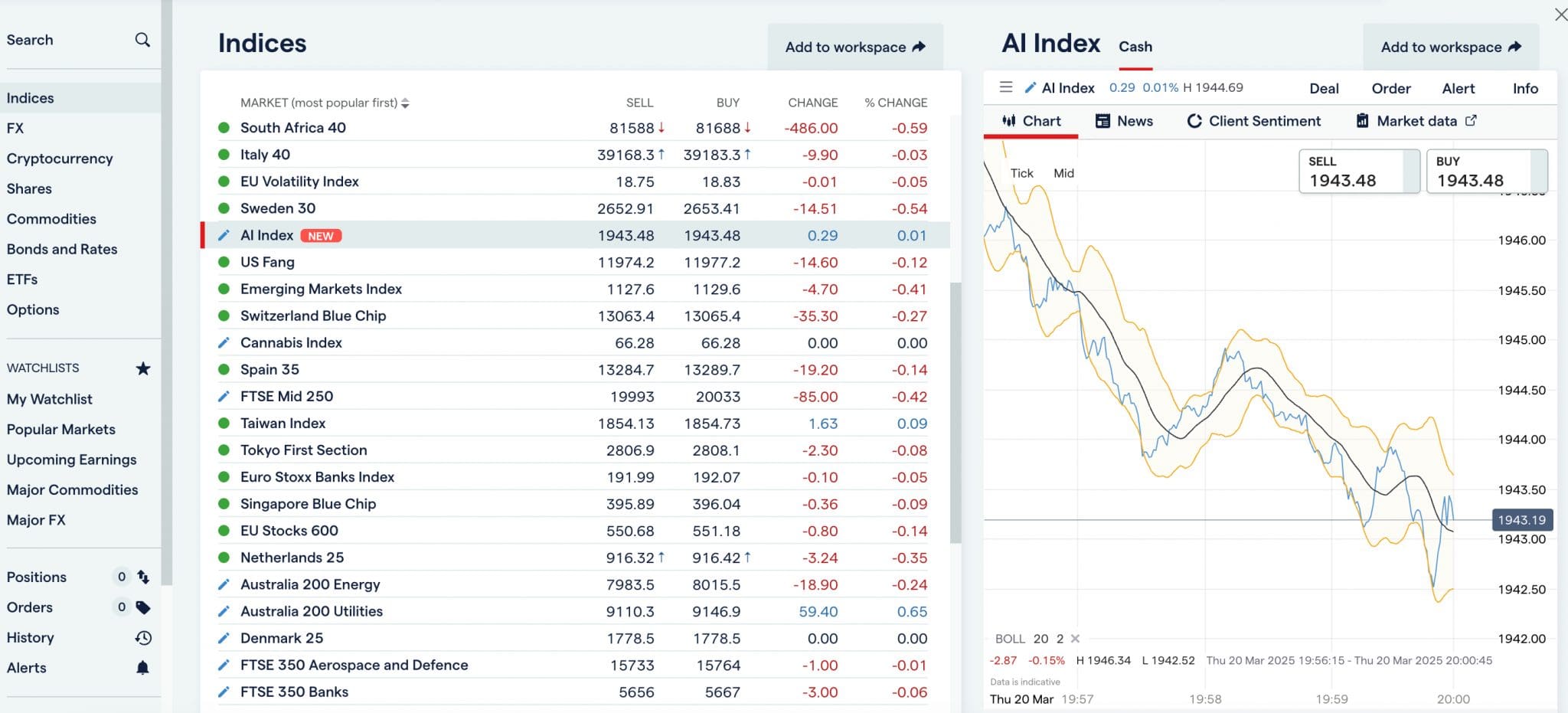Viewport: 1568px width, 713px height.
Task: Click the SELL 1943.48 price box
Action: [x=1359, y=172]
